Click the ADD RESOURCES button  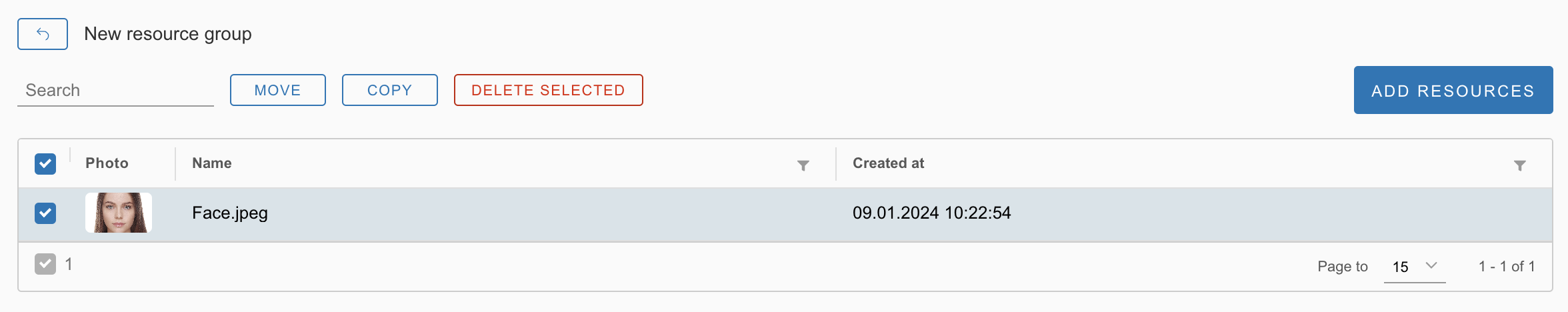pyautogui.click(x=1453, y=91)
